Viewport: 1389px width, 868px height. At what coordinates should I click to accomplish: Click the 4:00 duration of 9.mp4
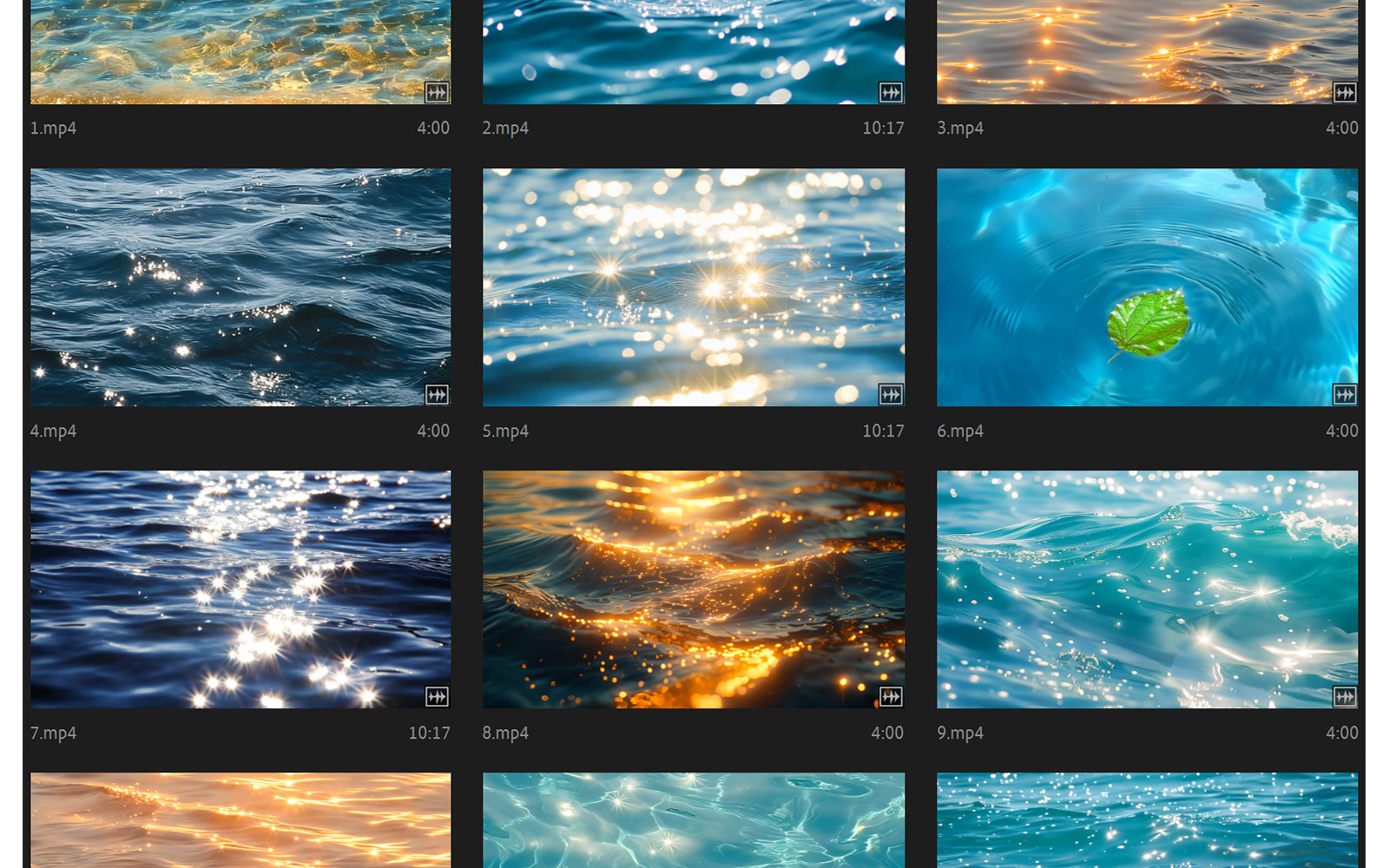pyautogui.click(x=1342, y=733)
